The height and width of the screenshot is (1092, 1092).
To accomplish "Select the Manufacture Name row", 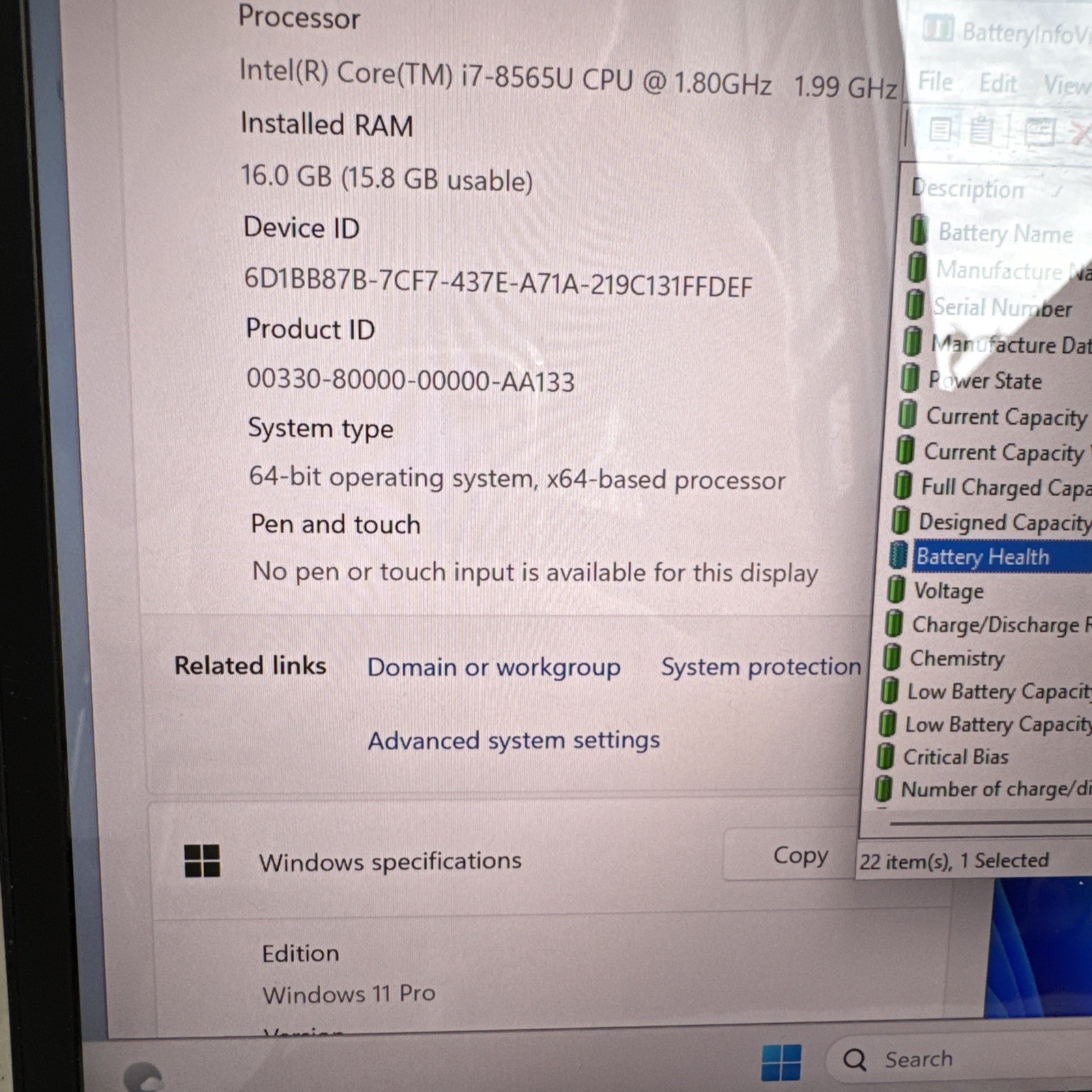I will 1001,270.
